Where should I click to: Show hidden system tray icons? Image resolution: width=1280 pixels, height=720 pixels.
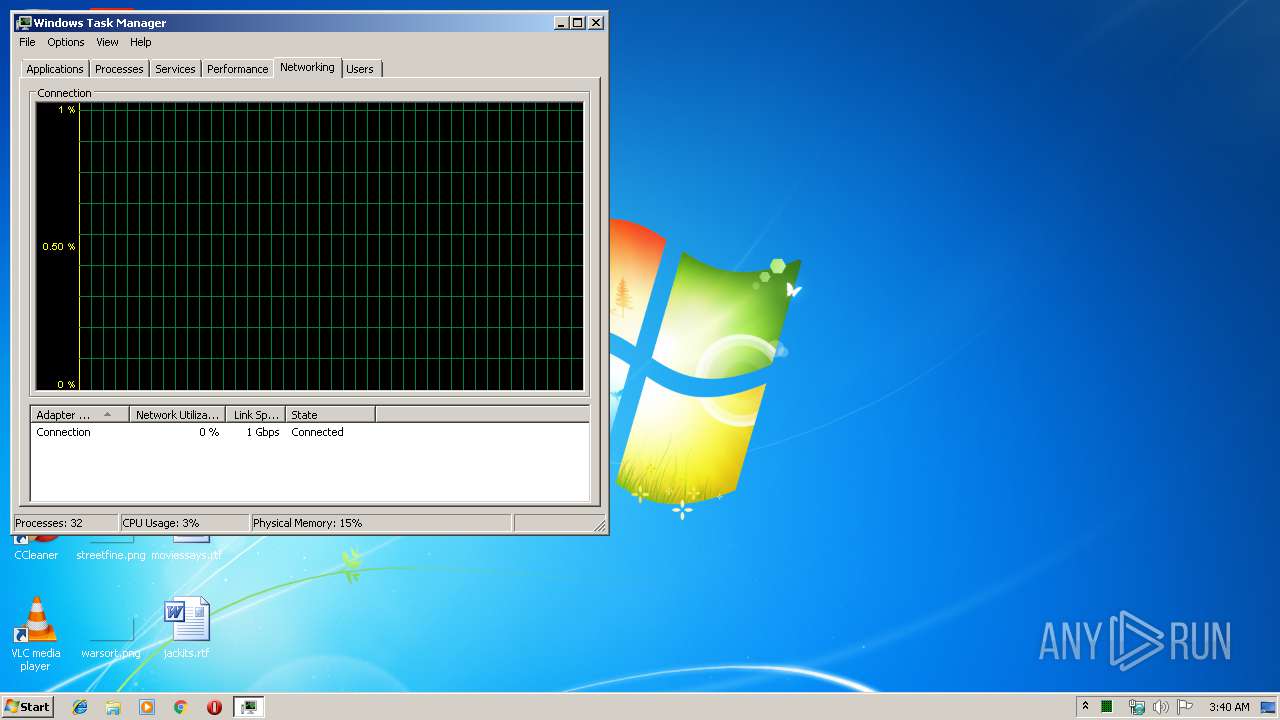click(1085, 706)
